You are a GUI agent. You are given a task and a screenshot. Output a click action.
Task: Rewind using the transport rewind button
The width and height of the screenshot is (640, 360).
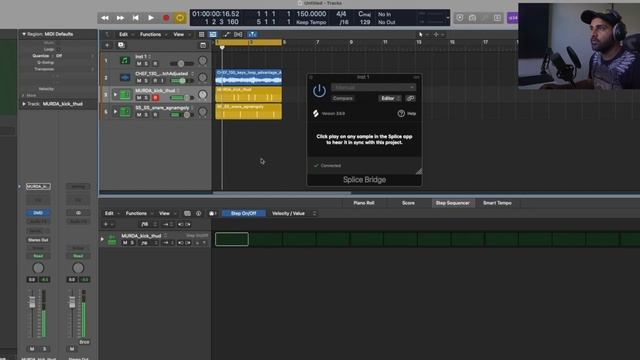pos(105,18)
